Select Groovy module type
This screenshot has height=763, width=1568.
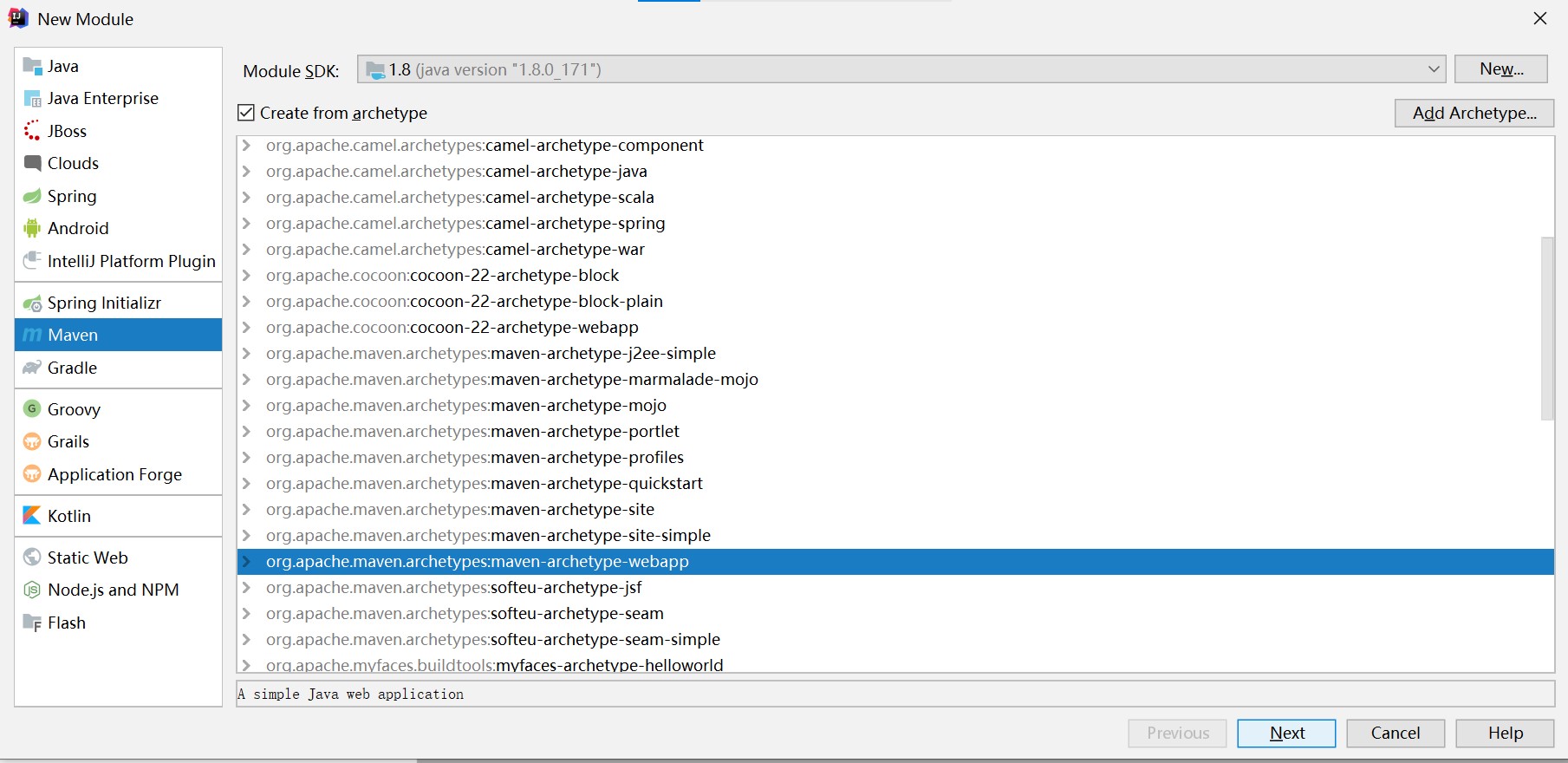tap(118, 408)
